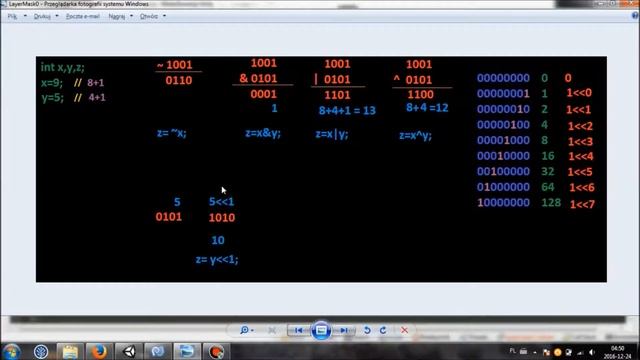This screenshot has width=640, height=360.
Task: Expand the arrow next to Otwórz
Action: (164, 16)
